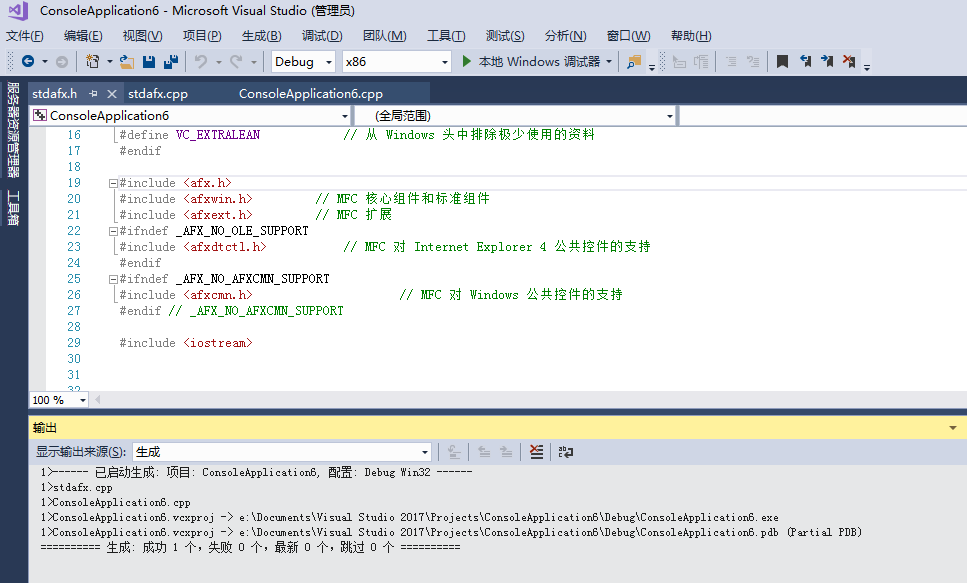The image size is (967, 583).
Task: Collapse #ifndef _AFX_NO_AFXCMN_SUPPORT block
Action: tap(113, 279)
